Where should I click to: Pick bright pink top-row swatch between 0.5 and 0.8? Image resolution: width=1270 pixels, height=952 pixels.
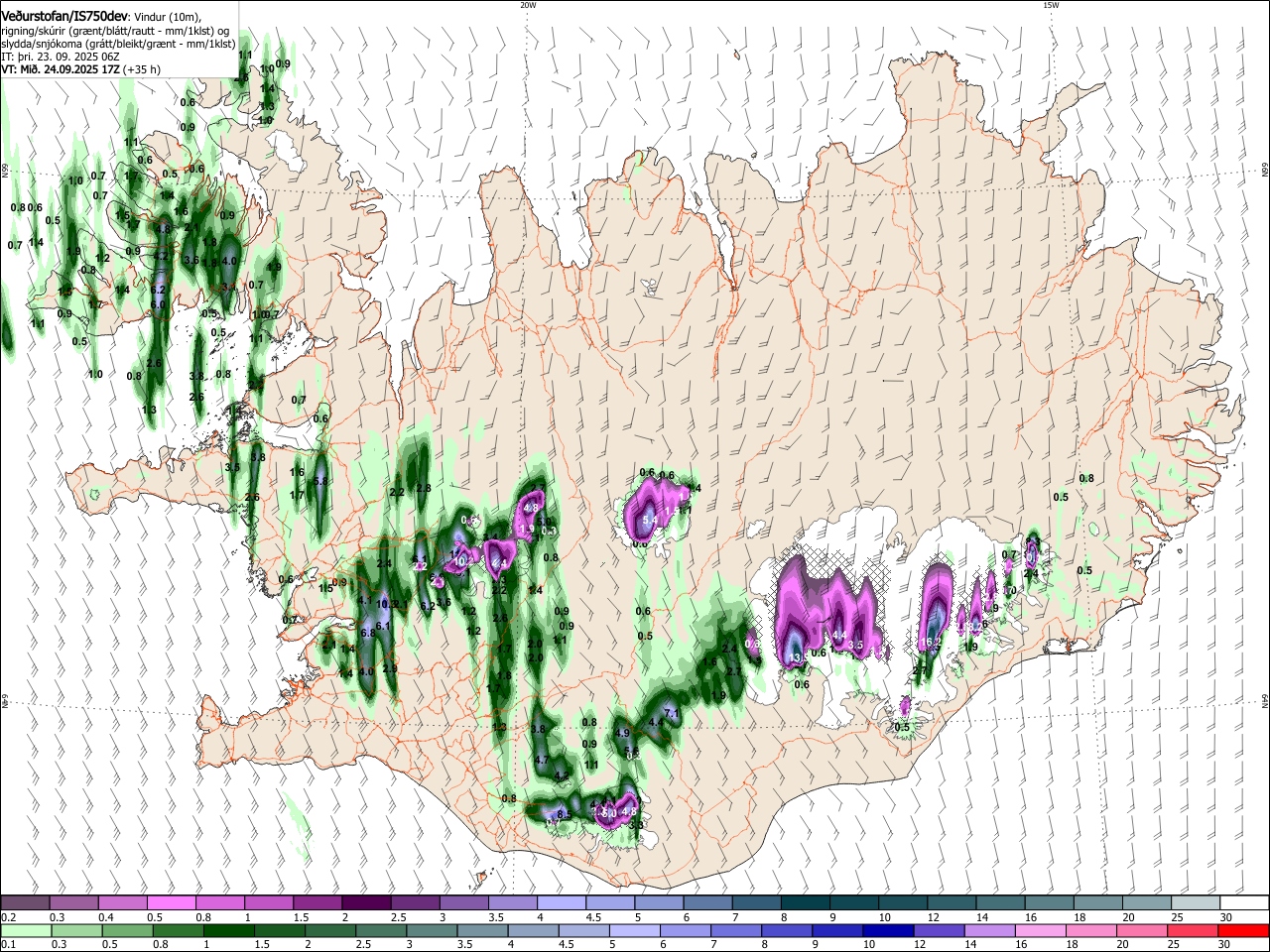coord(172,903)
